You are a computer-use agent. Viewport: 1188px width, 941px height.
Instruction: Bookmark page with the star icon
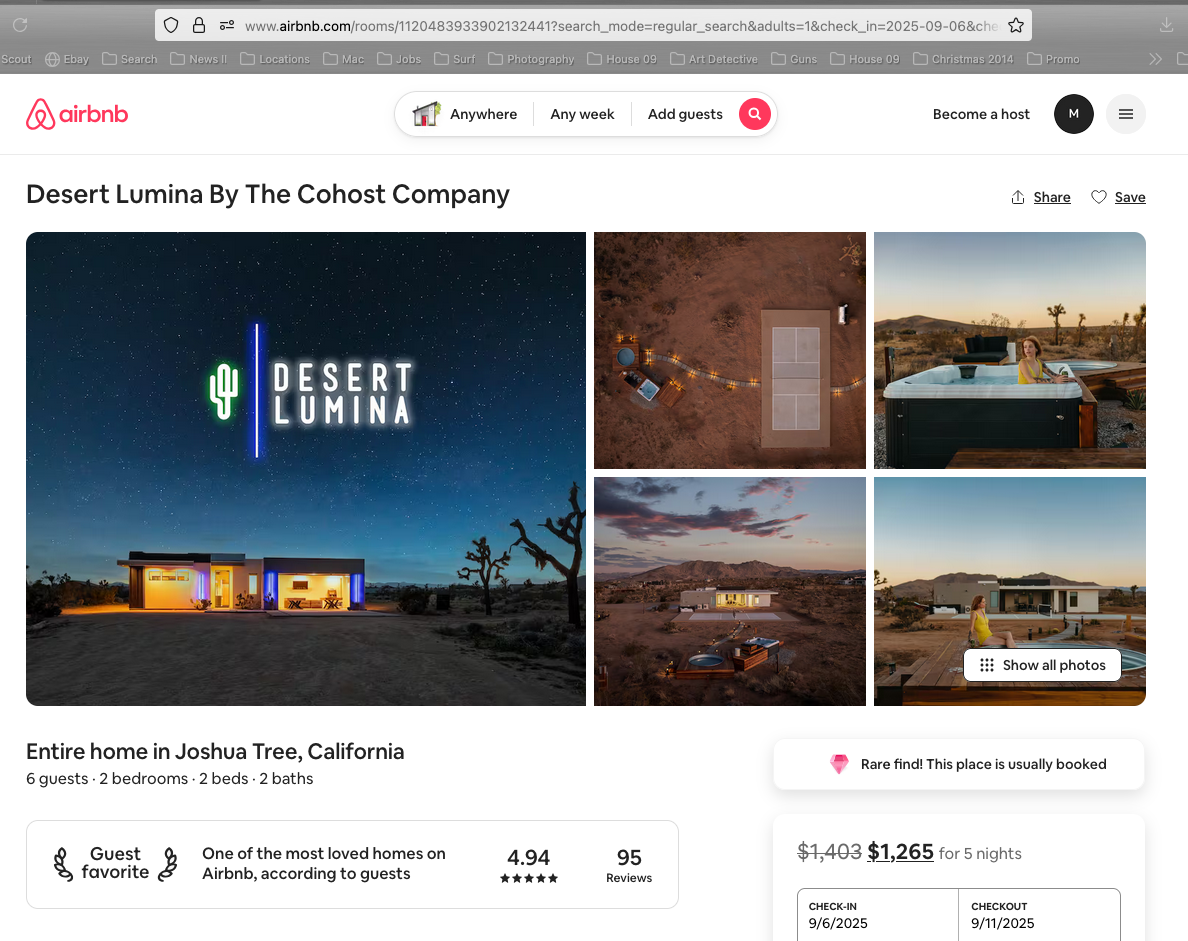pyautogui.click(x=1016, y=26)
